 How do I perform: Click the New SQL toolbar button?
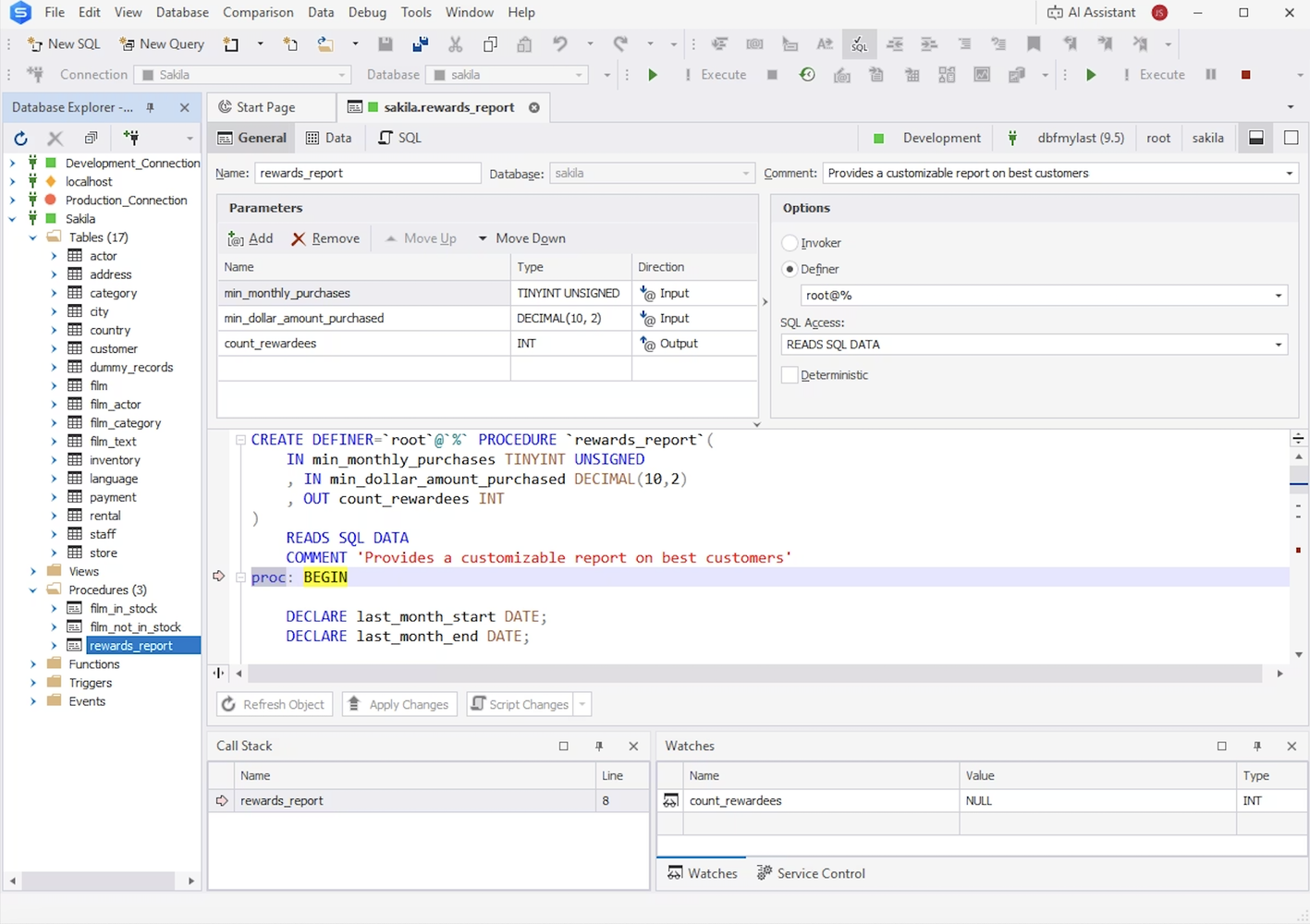[x=64, y=43]
